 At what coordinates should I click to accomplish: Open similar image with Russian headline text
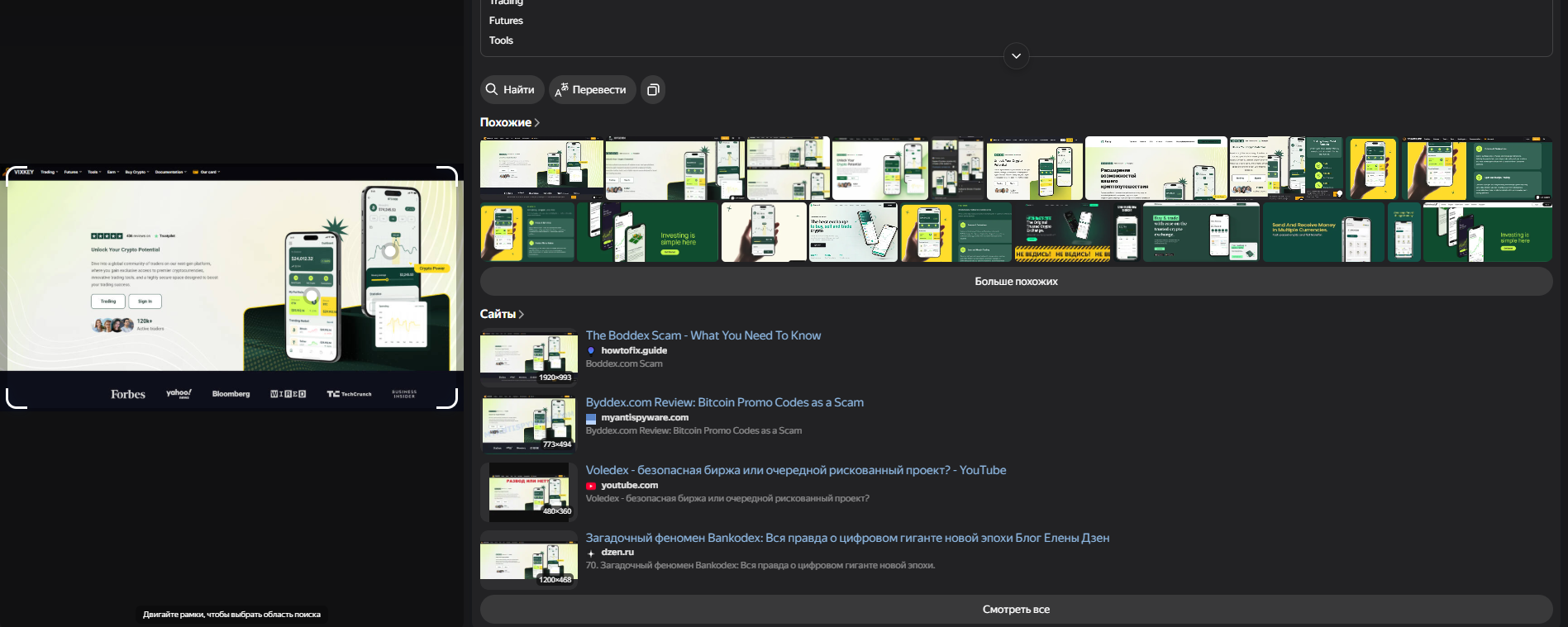tap(1156, 169)
